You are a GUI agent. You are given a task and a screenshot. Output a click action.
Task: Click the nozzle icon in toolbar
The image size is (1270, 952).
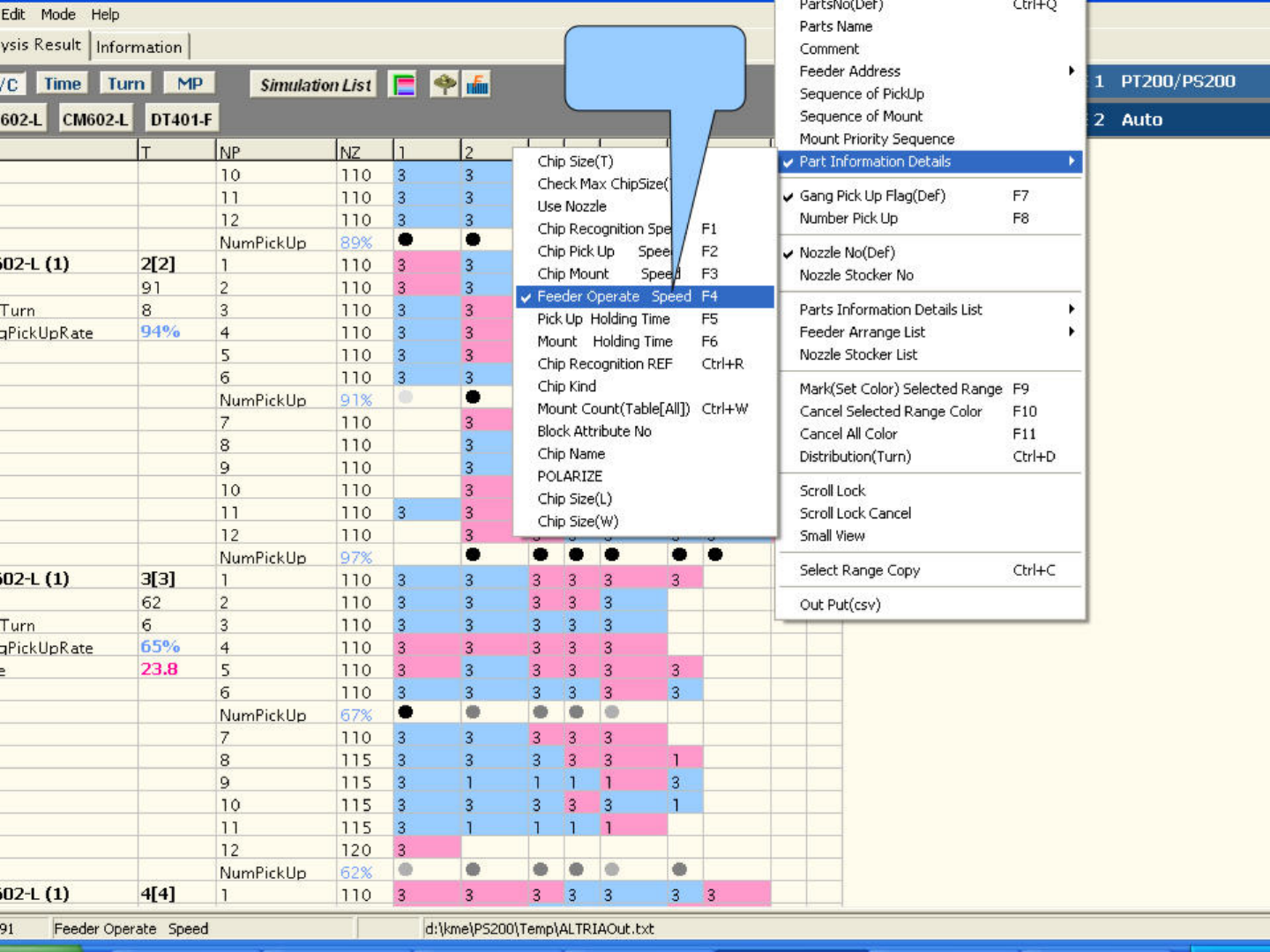pyautogui.click(x=444, y=85)
